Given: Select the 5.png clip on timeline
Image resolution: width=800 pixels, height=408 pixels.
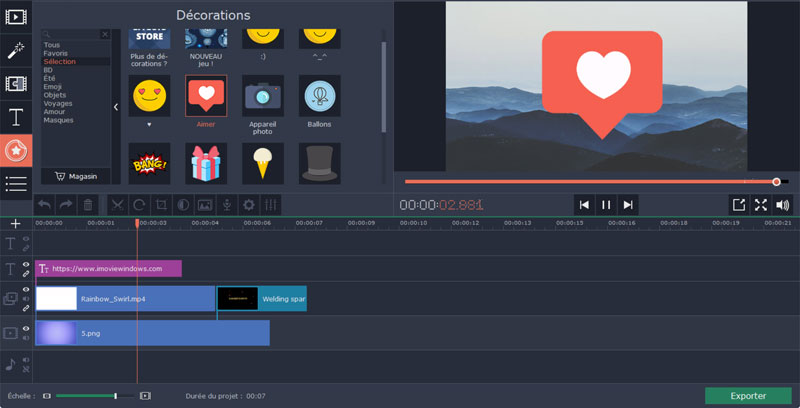Looking at the screenshot, I should [x=152, y=333].
